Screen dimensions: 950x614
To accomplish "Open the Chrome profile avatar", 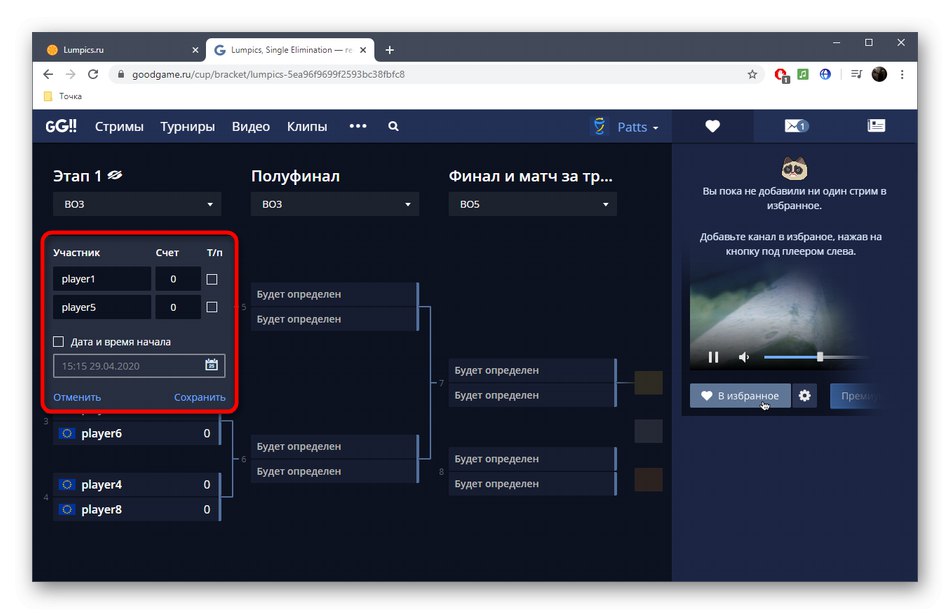I will (x=879, y=74).
